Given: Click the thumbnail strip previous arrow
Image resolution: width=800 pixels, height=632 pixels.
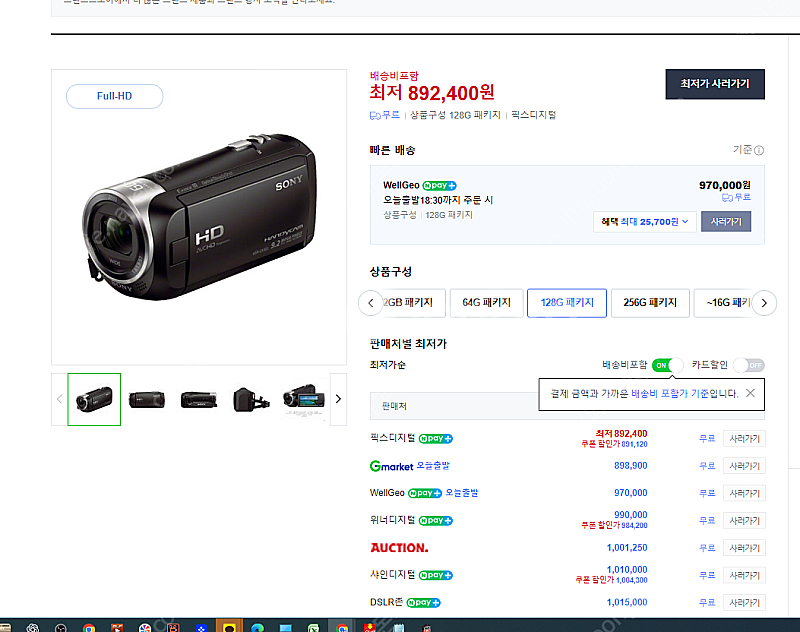Looking at the screenshot, I should [x=59, y=399].
